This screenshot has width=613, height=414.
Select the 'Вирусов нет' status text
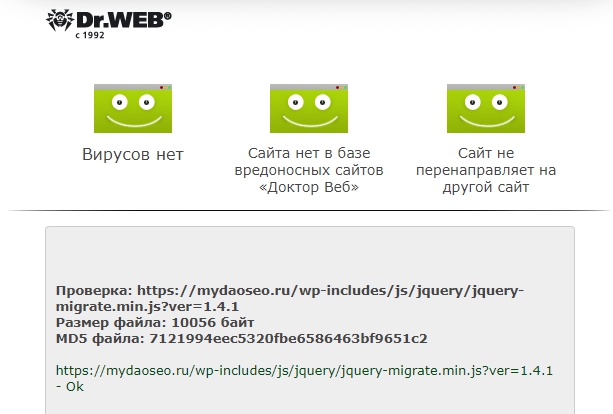[x=133, y=154]
